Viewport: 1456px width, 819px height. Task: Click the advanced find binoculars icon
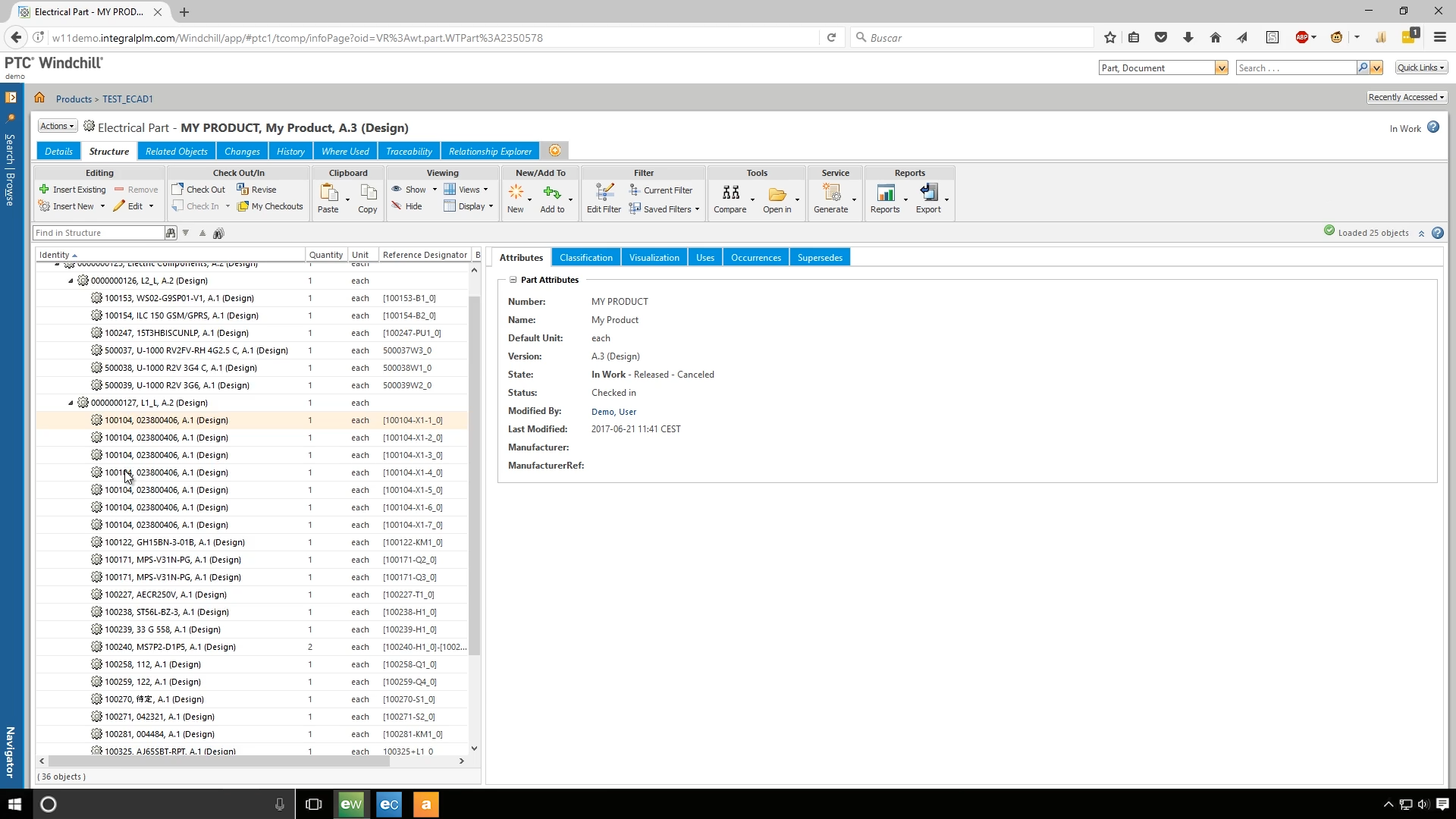pos(218,233)
